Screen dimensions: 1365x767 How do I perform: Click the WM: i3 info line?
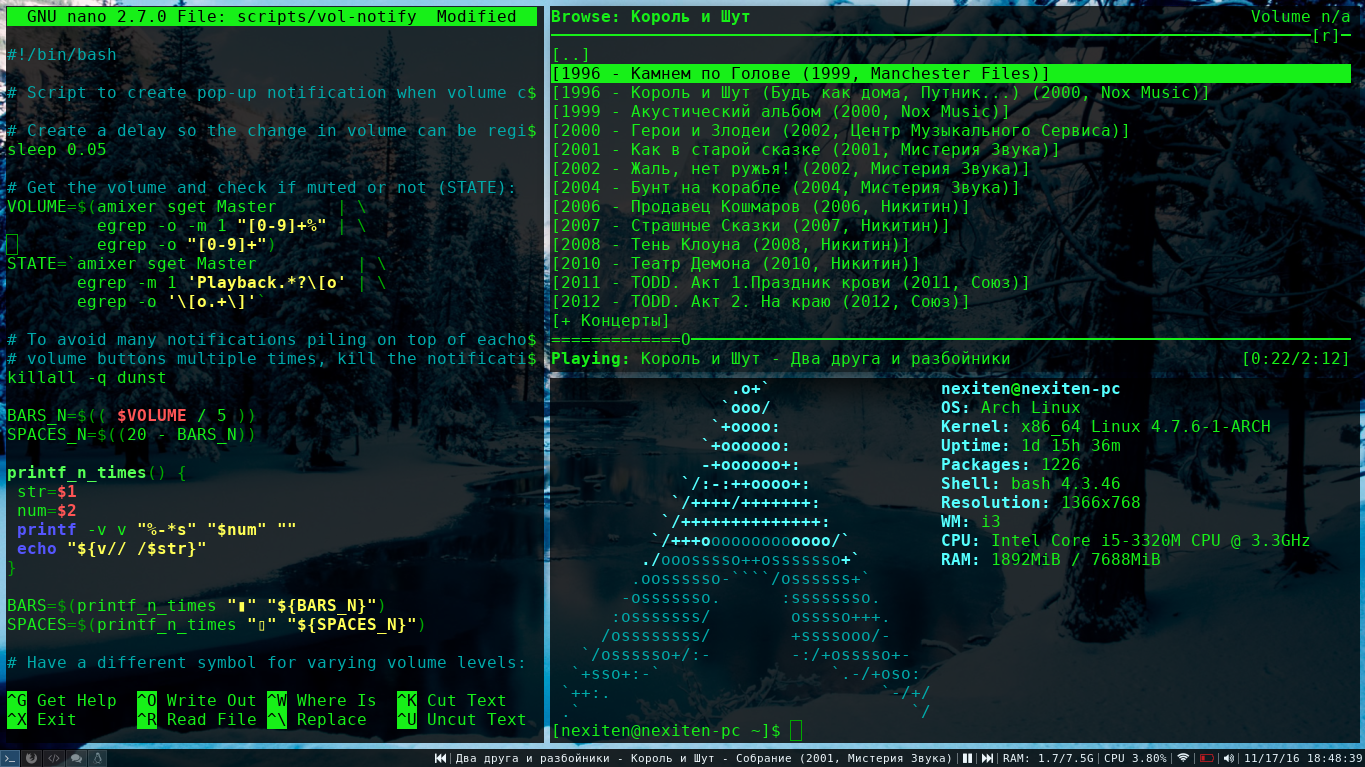[971, 522]
